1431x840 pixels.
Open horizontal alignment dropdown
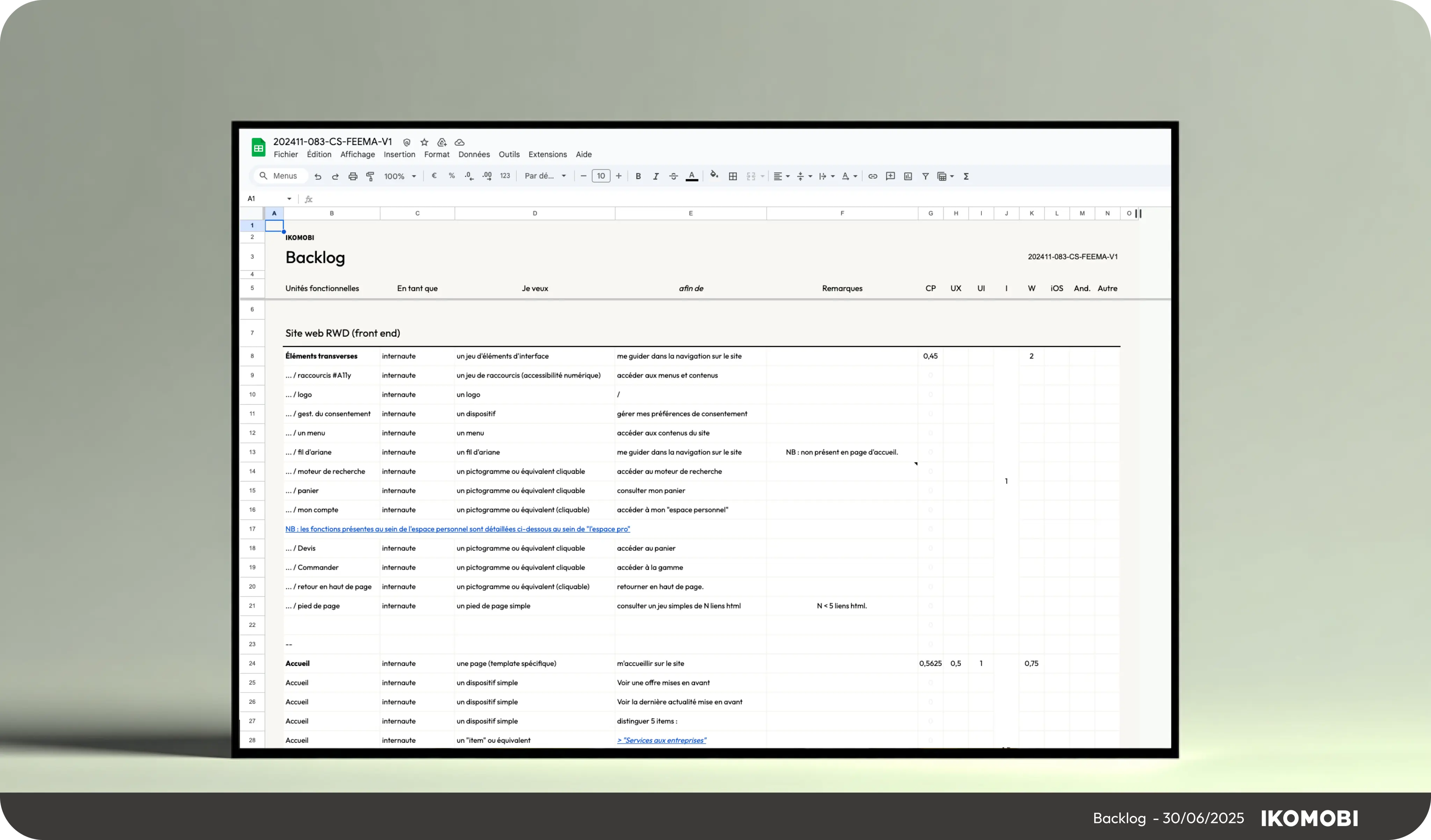click(782, 176)
